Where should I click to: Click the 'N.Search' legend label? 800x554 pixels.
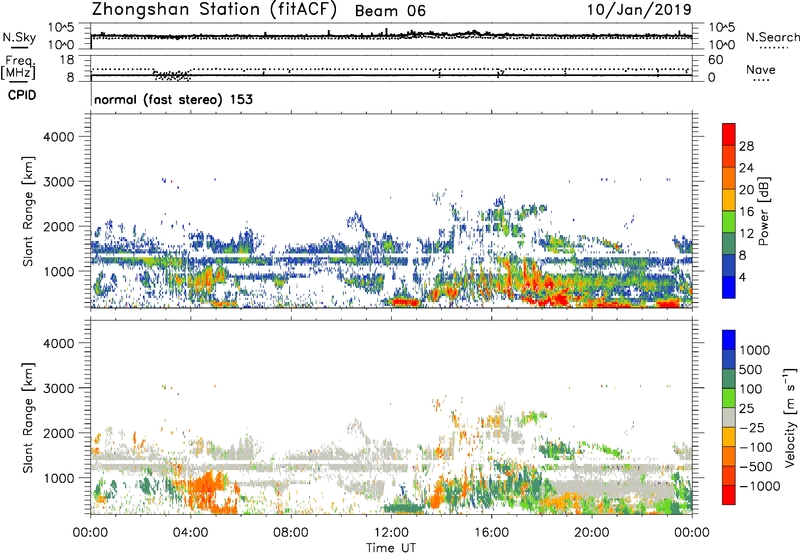click(772, 37)
